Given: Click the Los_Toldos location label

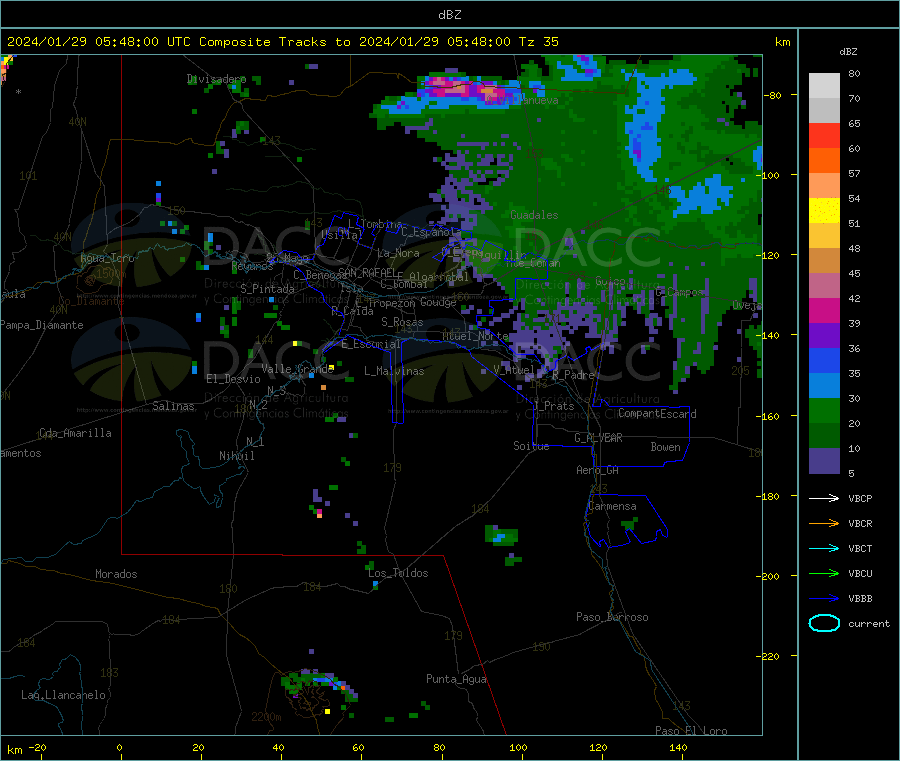Looking at the screenshot, I should click(398, 573).
